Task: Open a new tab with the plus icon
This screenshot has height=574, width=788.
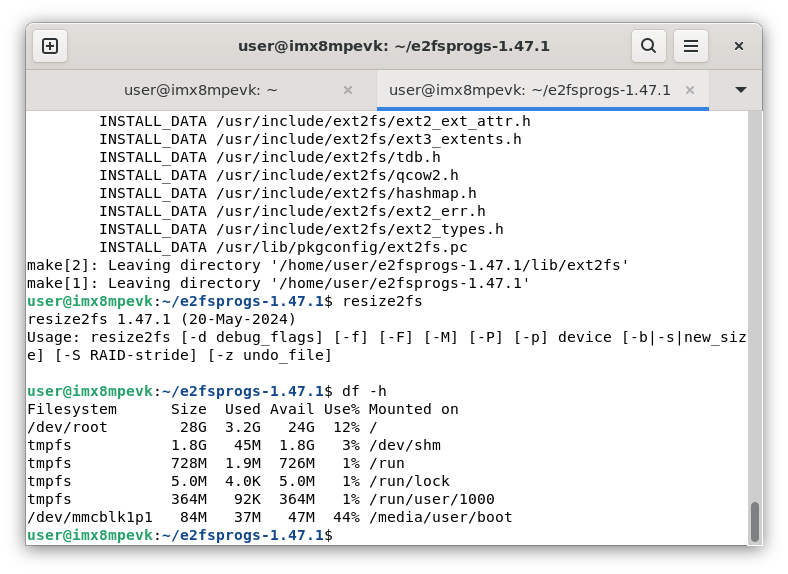Action: click(x=50, y=46)
